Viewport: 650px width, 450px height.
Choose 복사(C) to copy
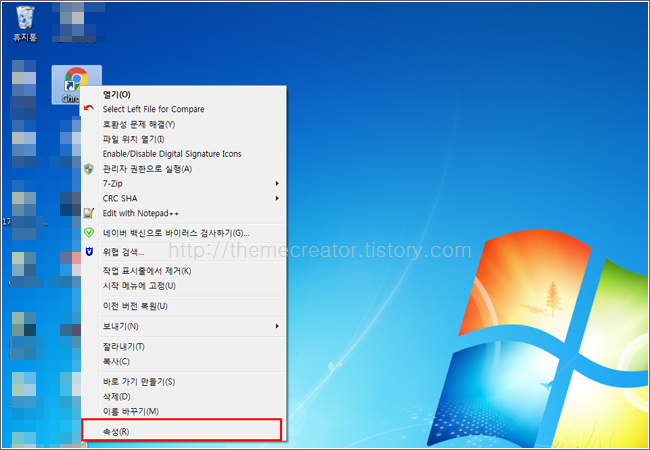(x=184, y=361)
